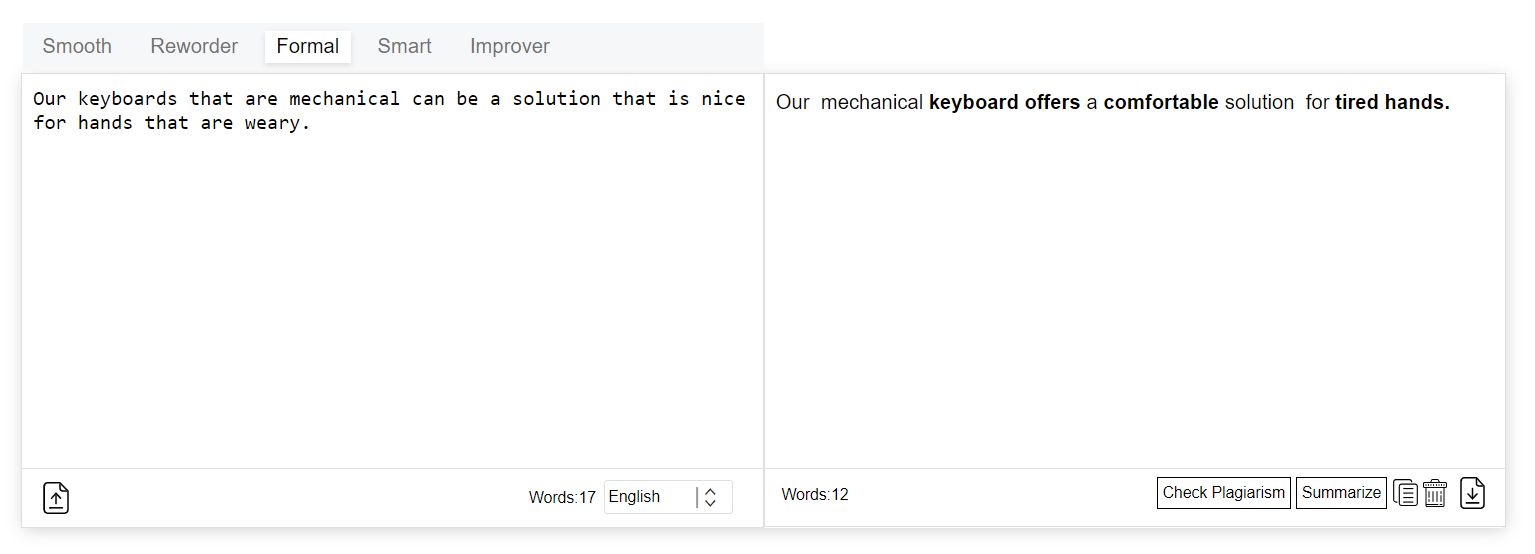1535x554 pixels.
Task: Download the paraphrased result
Action: point(1472,493)
